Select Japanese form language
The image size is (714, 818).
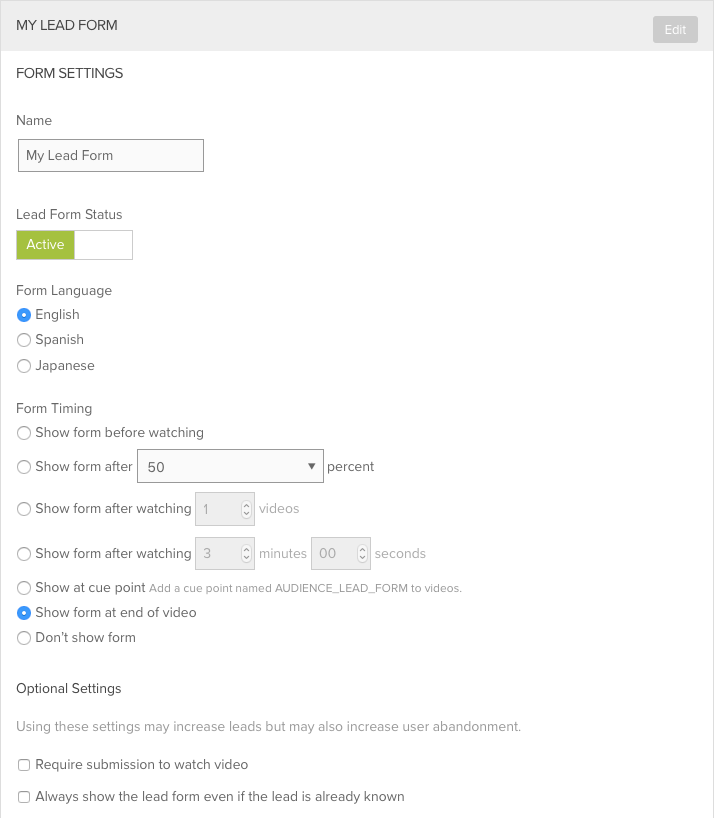click(x=24, y=367)
